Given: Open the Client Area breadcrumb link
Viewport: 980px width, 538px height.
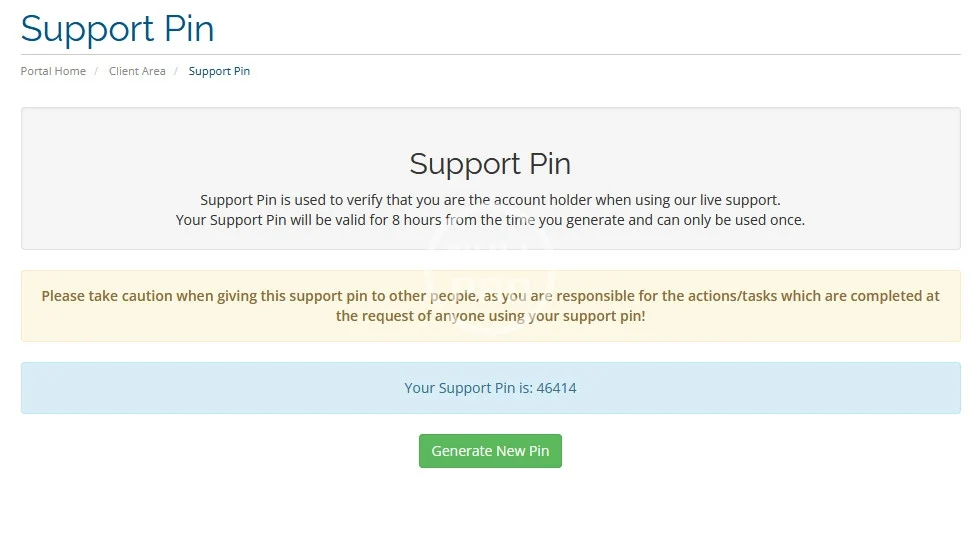Looking at the screenshot, I should (137, 71).
